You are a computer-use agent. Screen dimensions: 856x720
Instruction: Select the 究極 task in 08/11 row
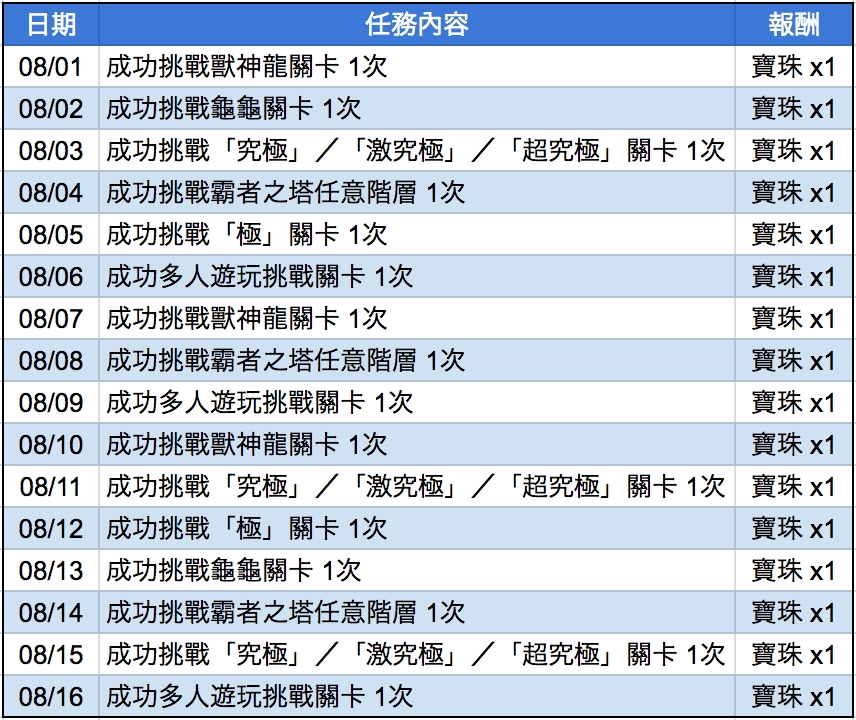pos(415,487)
